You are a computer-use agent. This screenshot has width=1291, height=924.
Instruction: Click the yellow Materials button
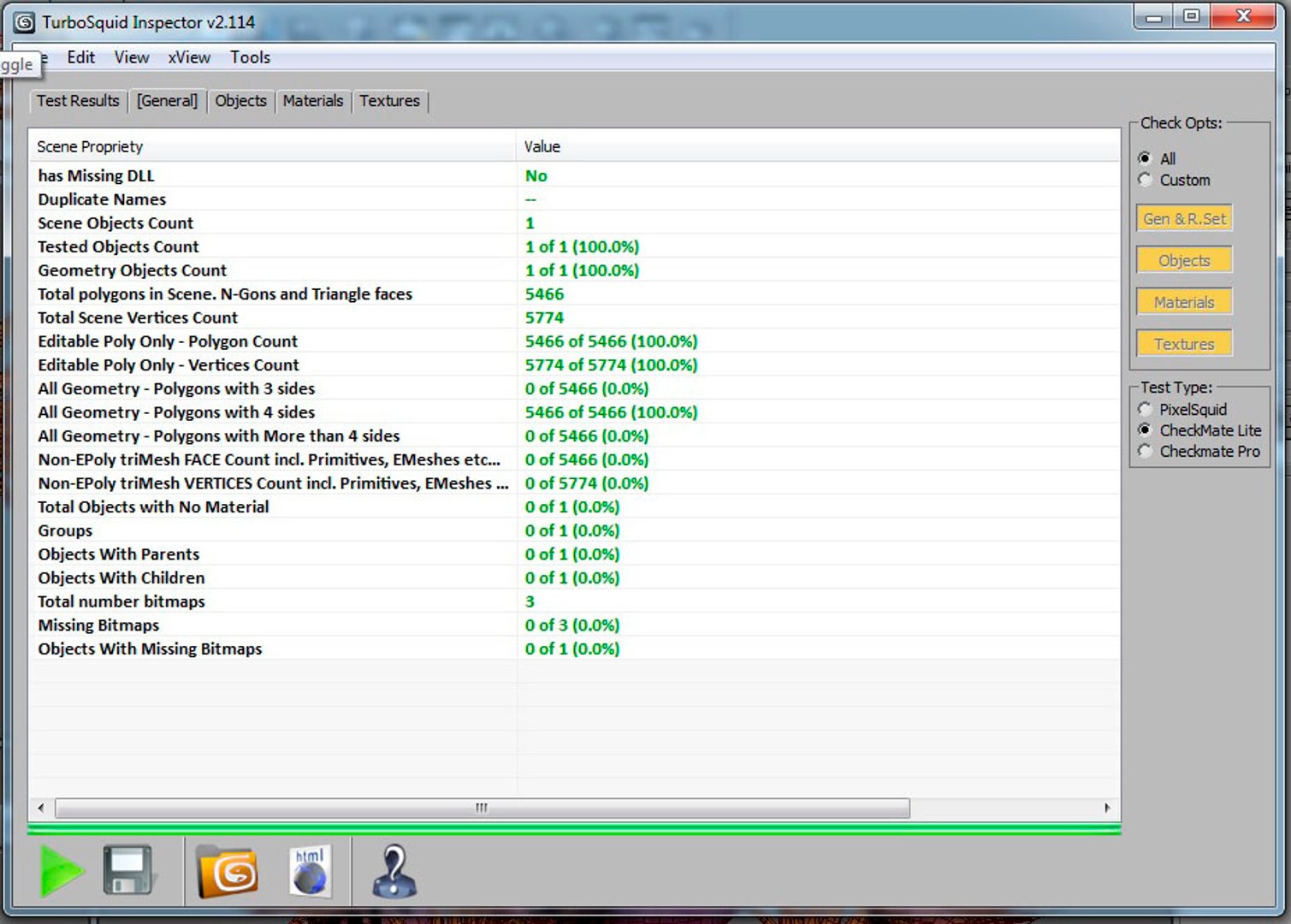coord(1184,302)
